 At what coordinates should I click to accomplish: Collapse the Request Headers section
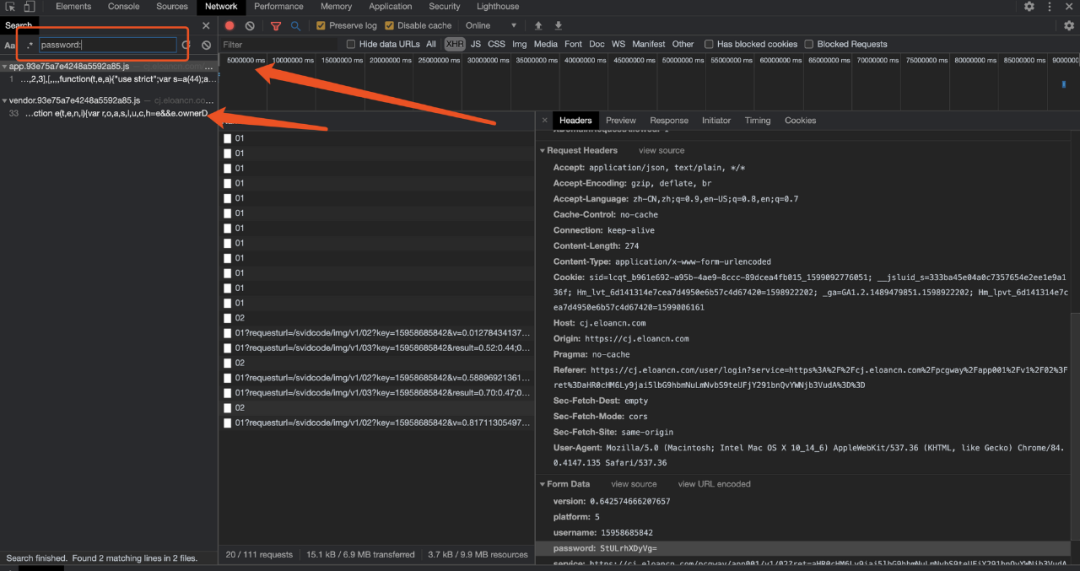coord(543,150)
